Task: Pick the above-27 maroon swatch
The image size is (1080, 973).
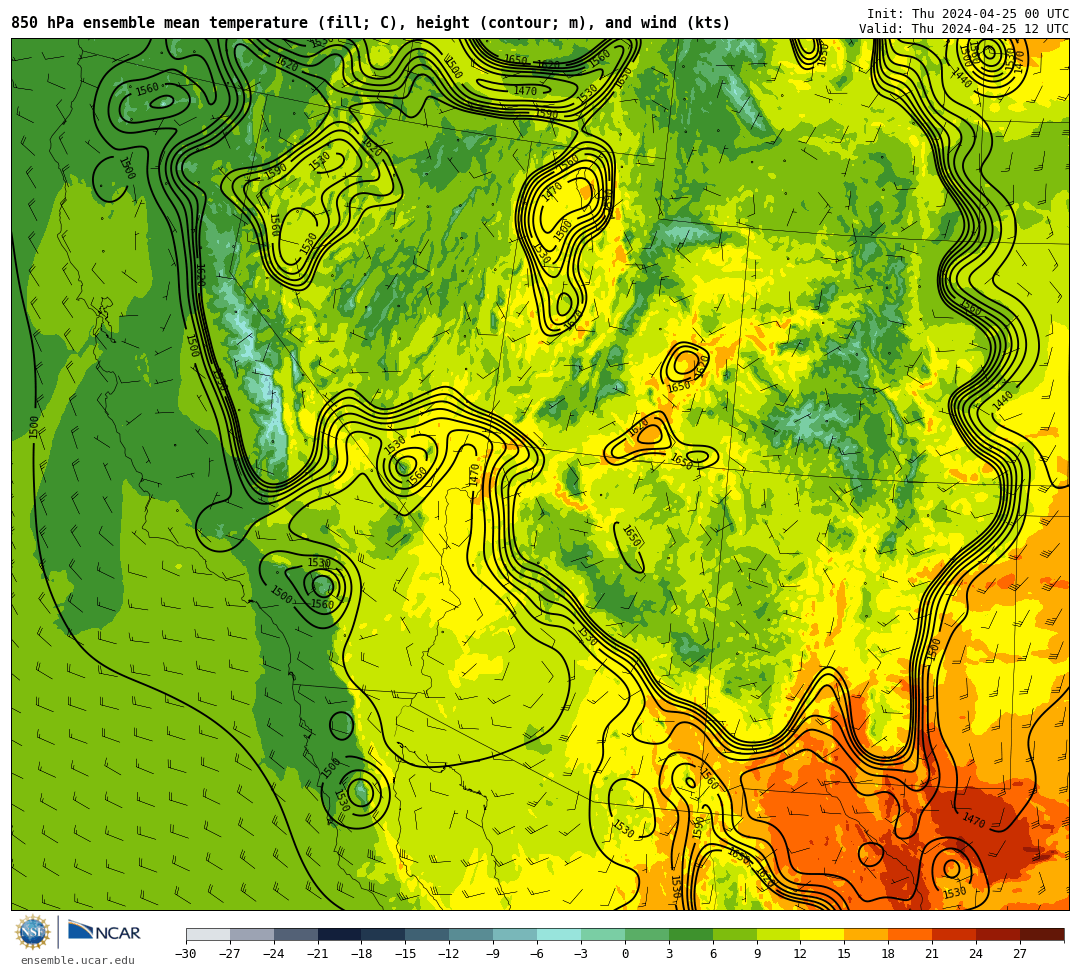Action: (x=1042, y=934)
